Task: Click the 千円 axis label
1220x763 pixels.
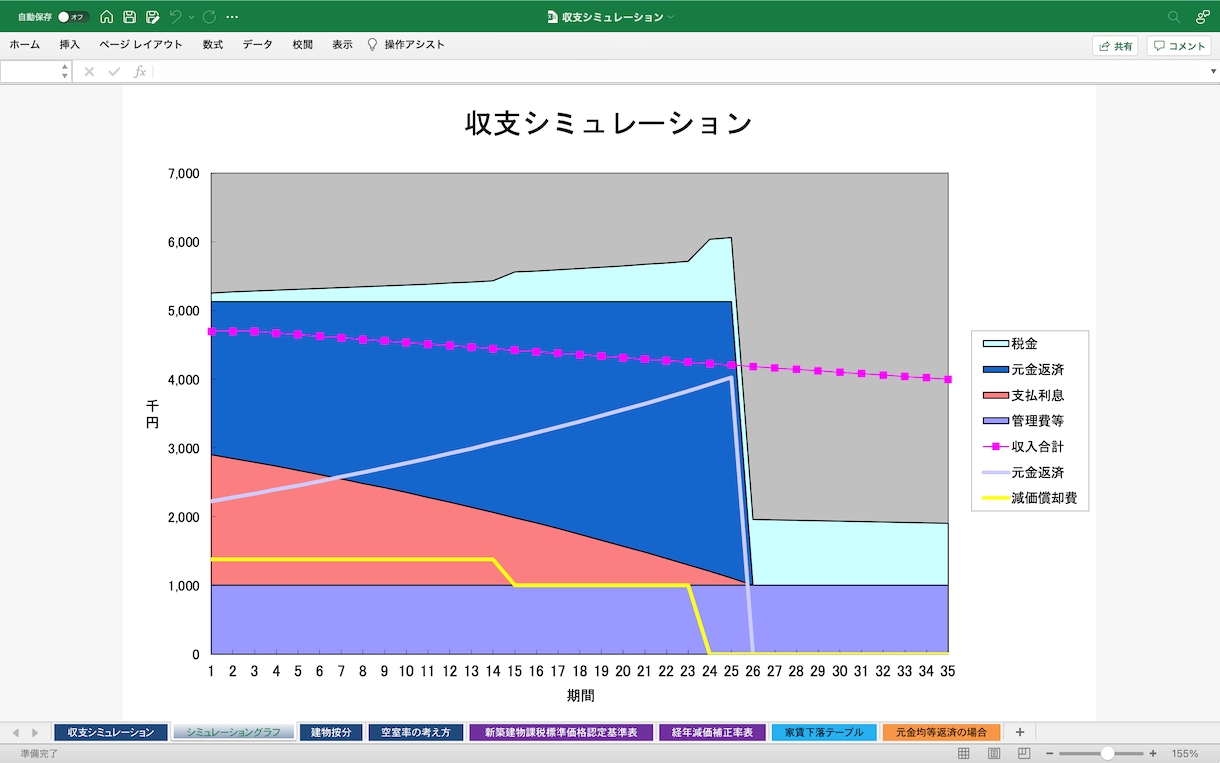Action: [152, 414]
